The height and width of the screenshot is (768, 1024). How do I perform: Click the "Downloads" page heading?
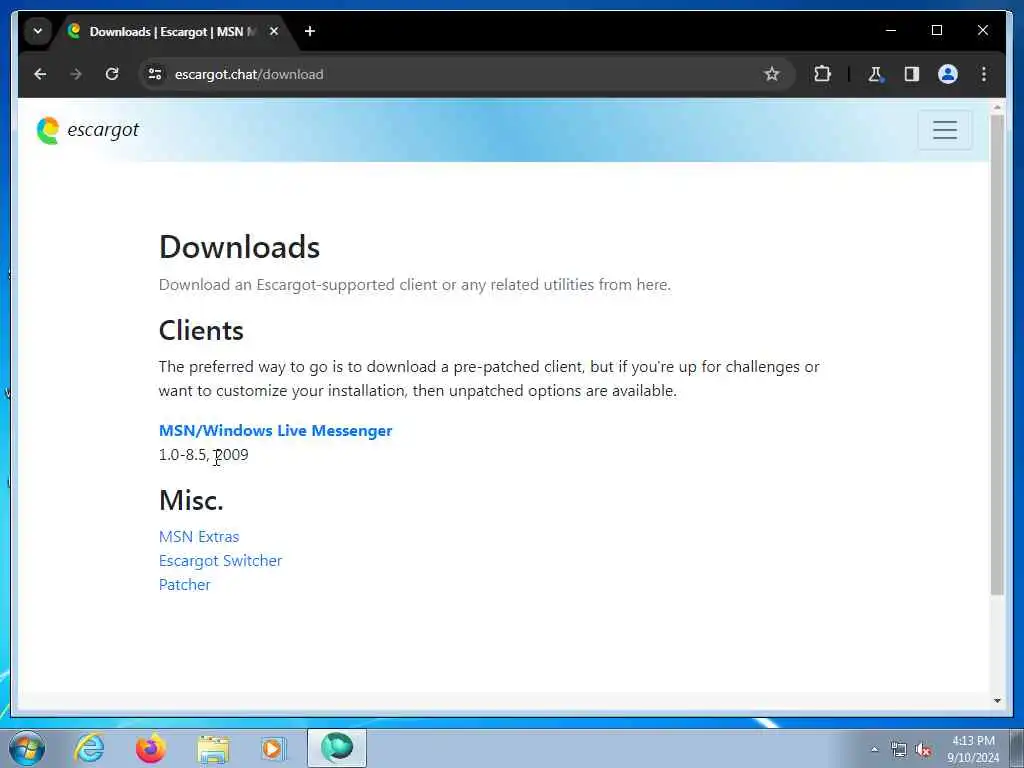[240, 248]
